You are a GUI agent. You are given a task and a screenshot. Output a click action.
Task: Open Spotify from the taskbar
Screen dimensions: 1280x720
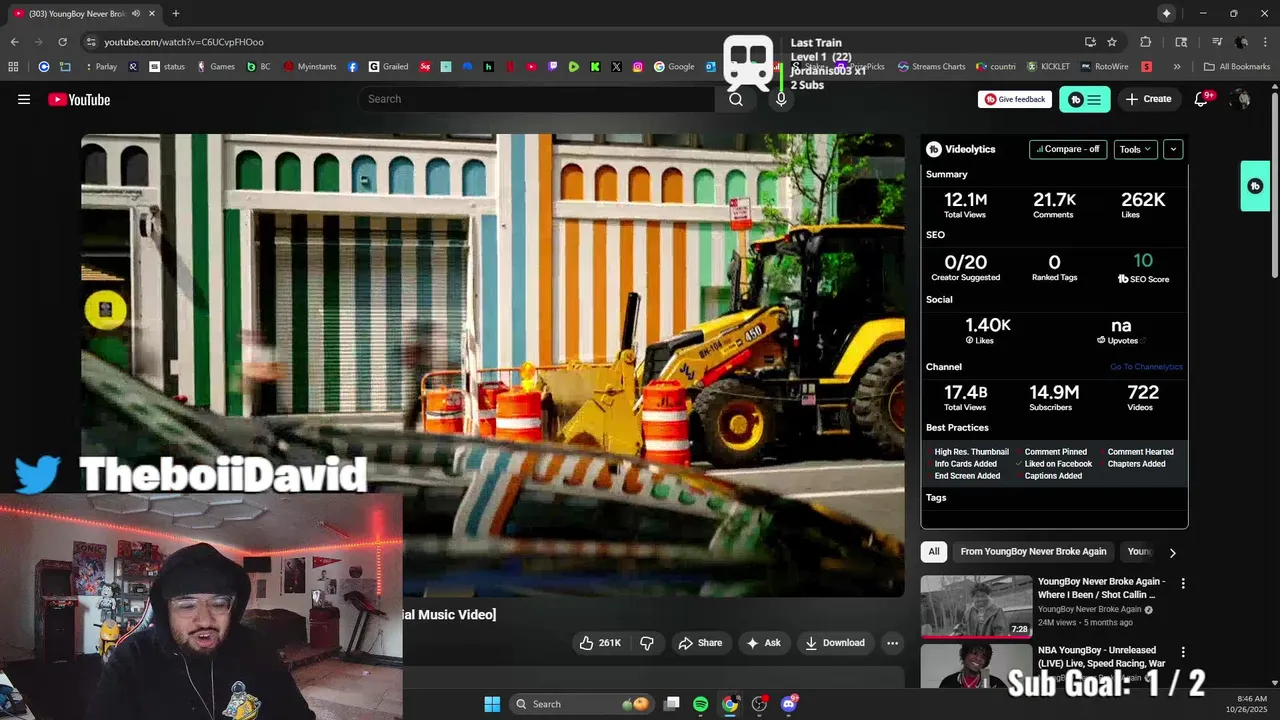(x=700, y=704)
